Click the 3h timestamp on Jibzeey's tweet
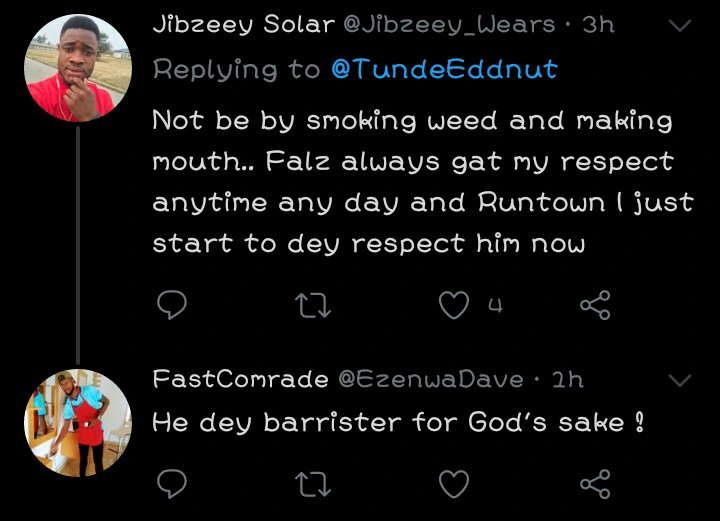 [598, 26]
